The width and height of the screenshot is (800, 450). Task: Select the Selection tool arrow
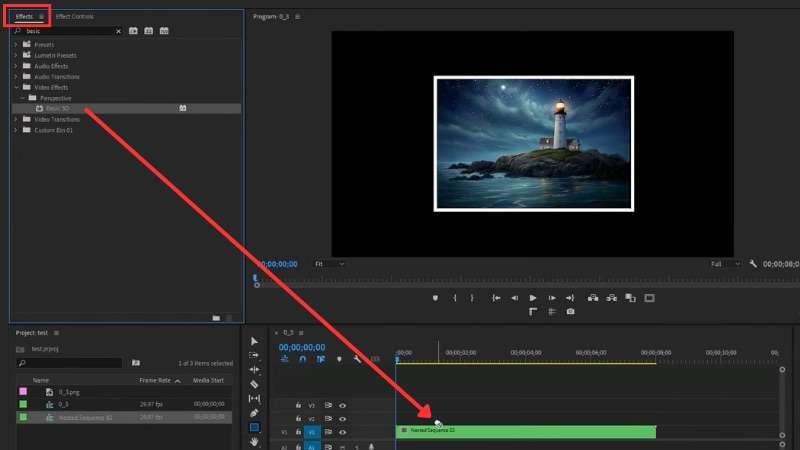tap(254, 341)
